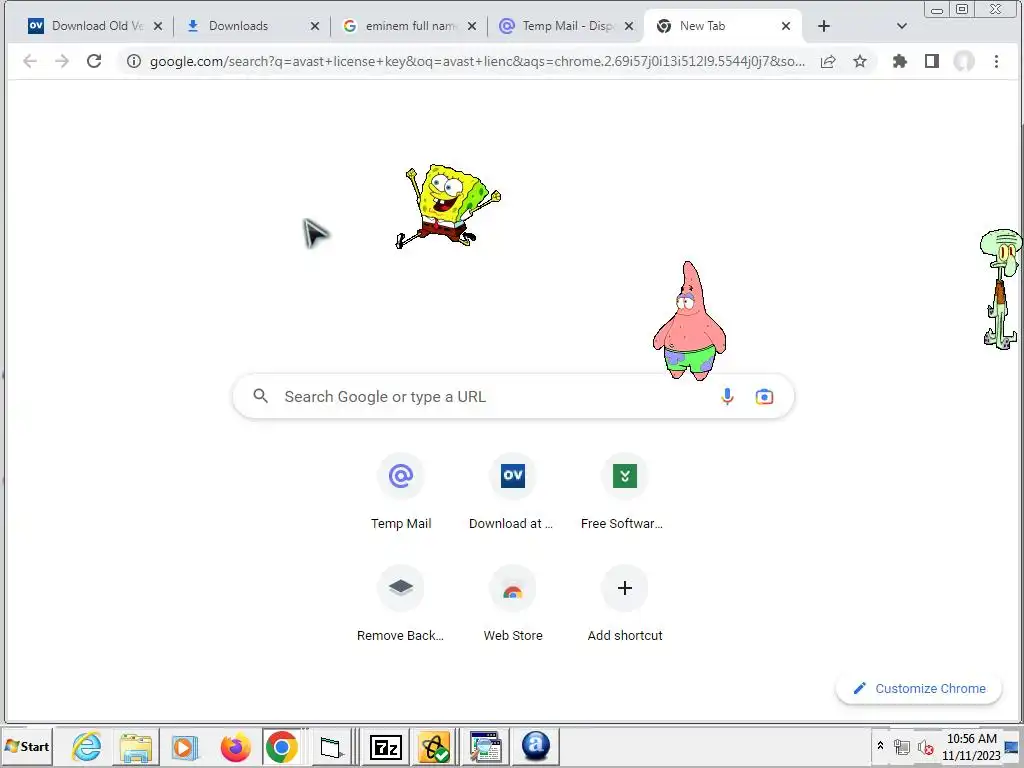Select Chrome in the taskbar

coord(281,746)
